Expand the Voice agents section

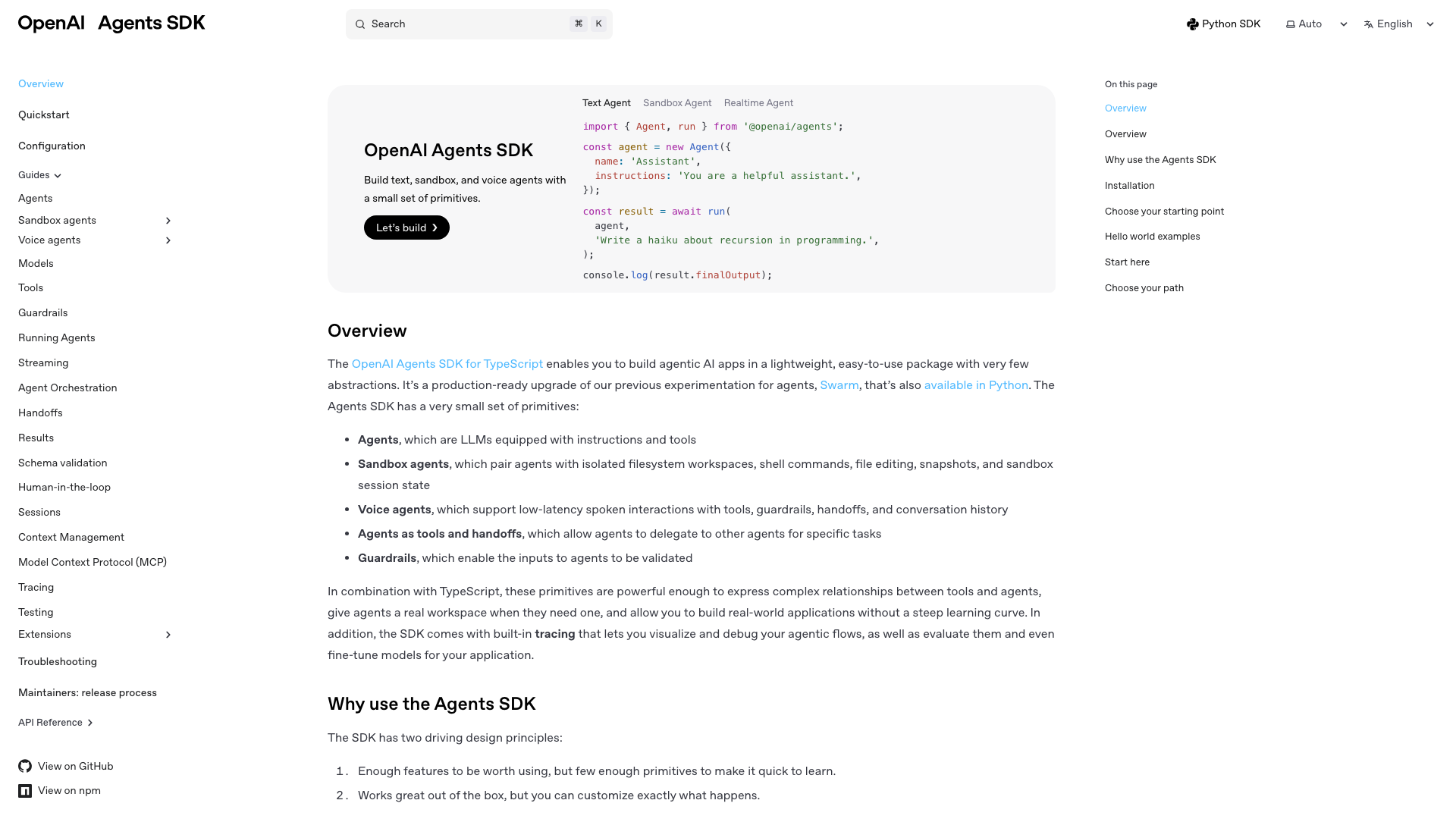pos(168,240)
